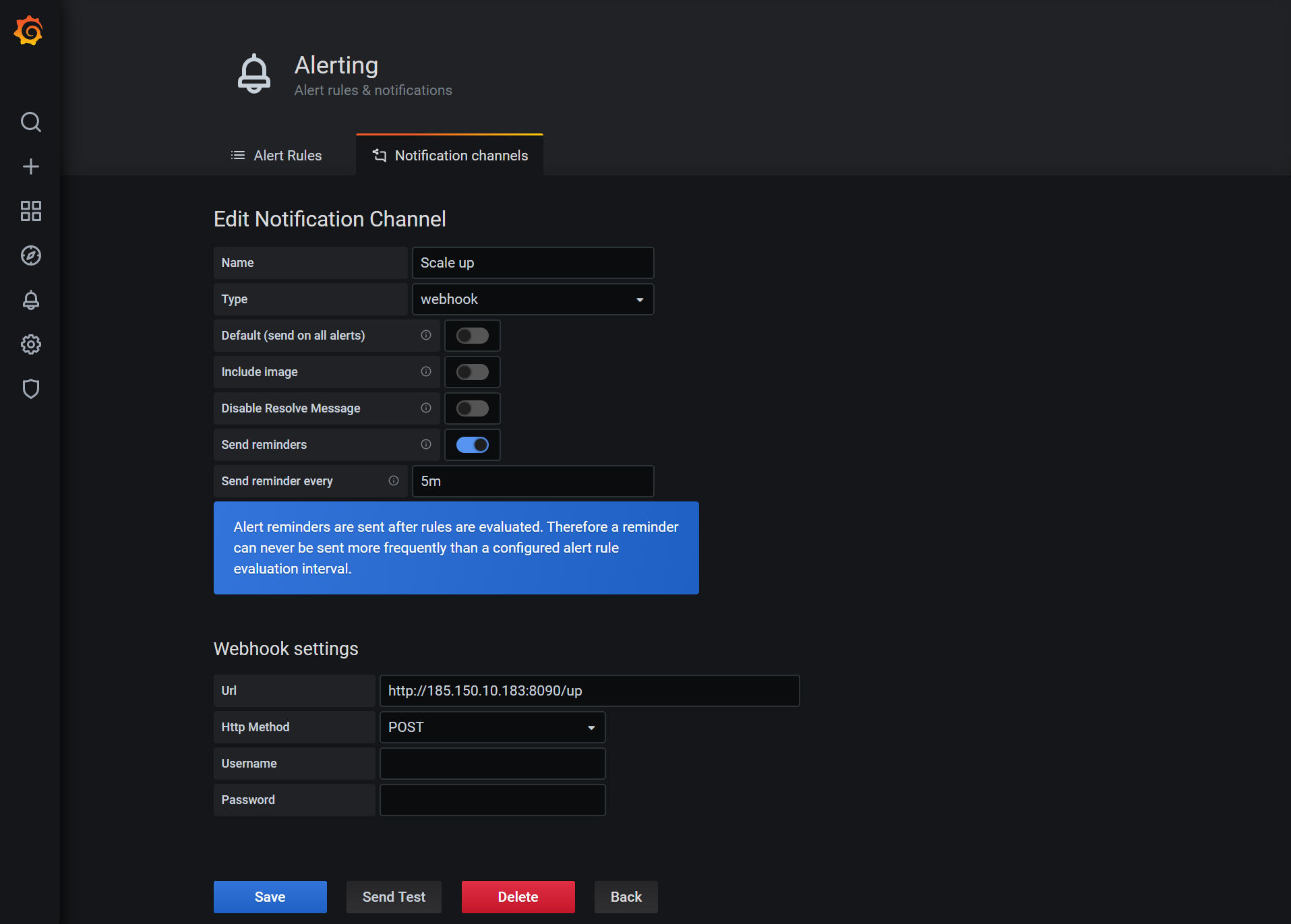Open the Dashboards grid icon

[x=30, y=211]
